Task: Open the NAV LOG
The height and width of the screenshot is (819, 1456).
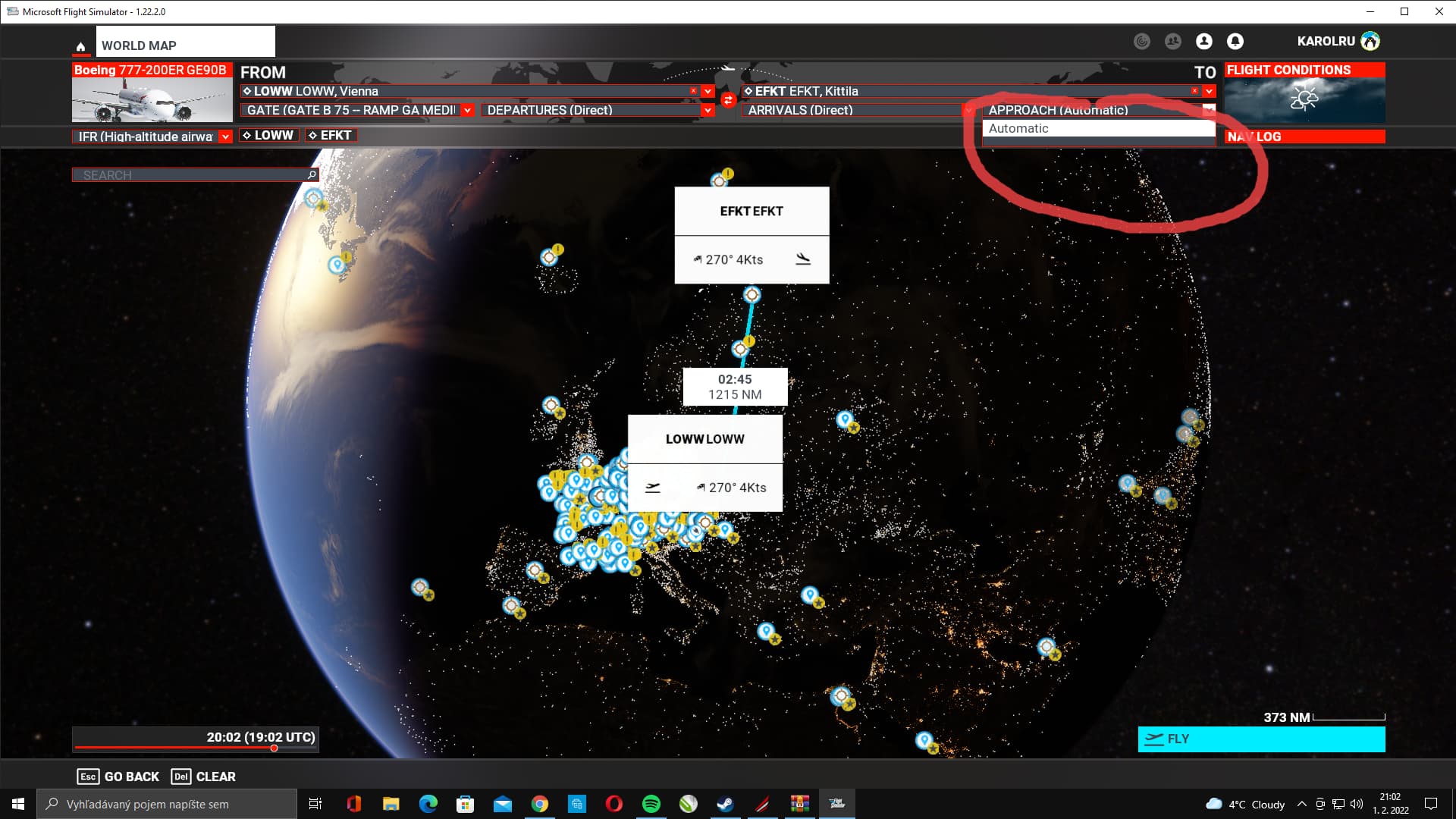Action: (x=1304, y=136)
